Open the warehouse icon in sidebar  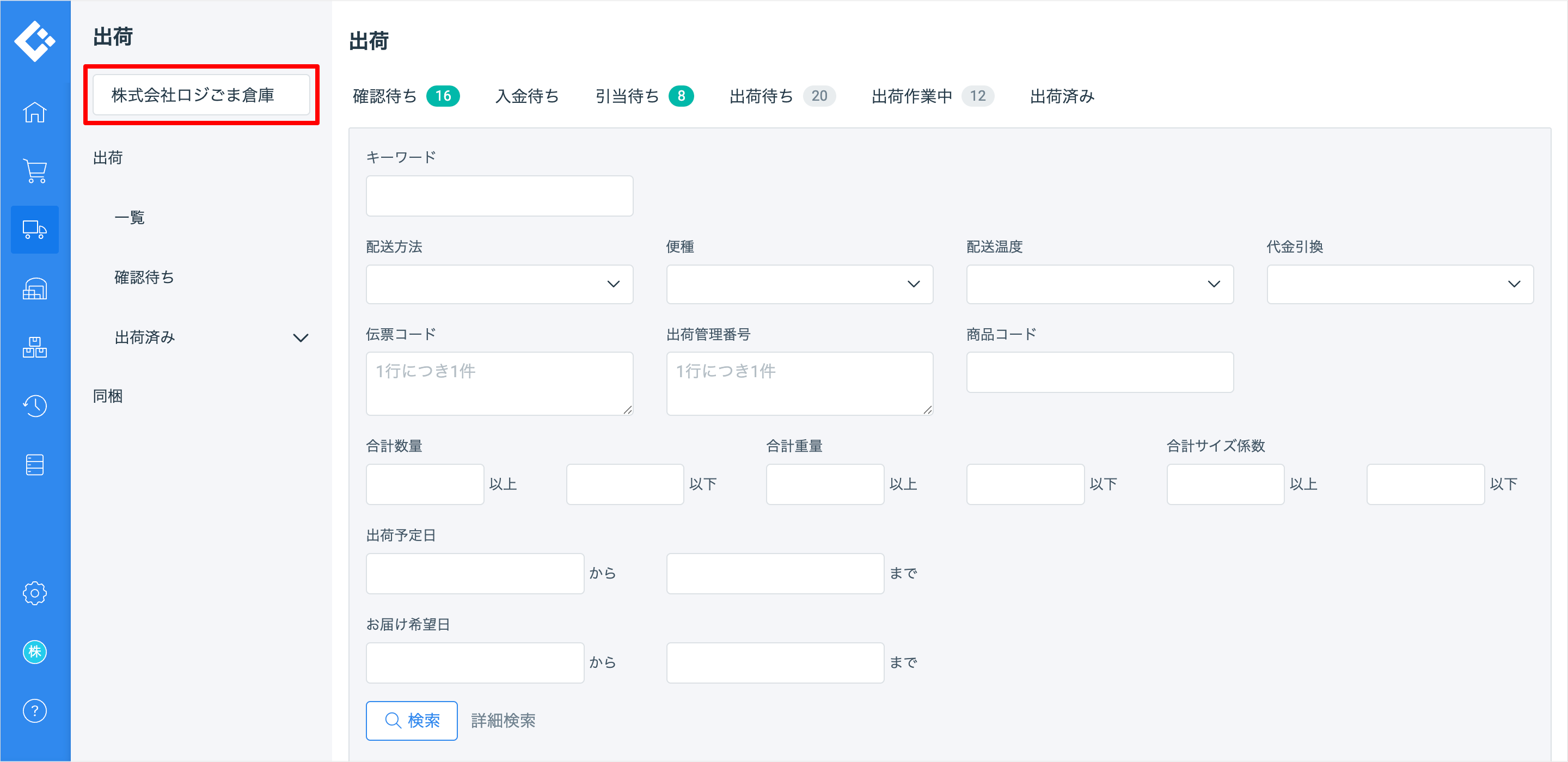tap(35, 288)
